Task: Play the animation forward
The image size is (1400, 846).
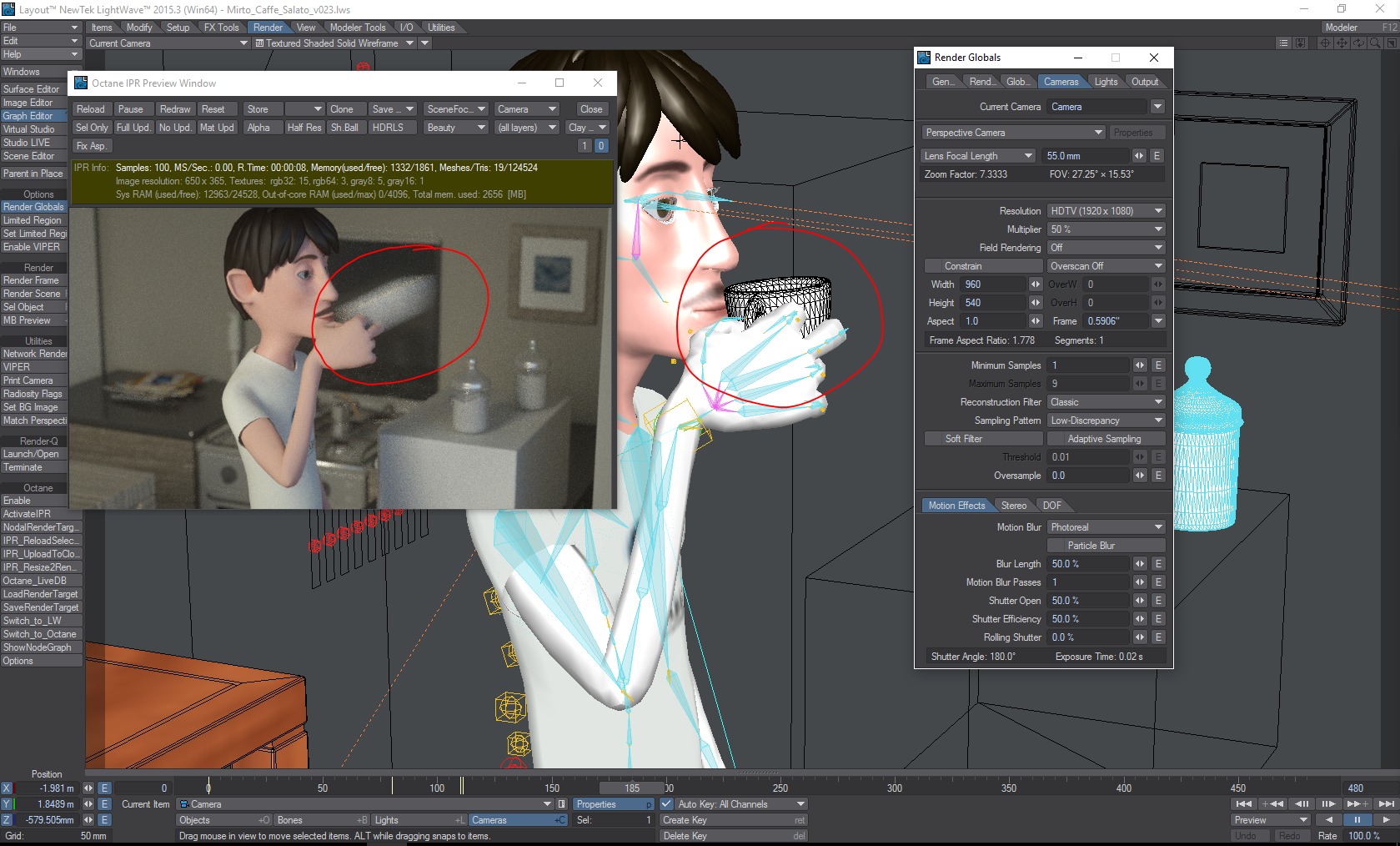Action: [x=1385, y=820]
